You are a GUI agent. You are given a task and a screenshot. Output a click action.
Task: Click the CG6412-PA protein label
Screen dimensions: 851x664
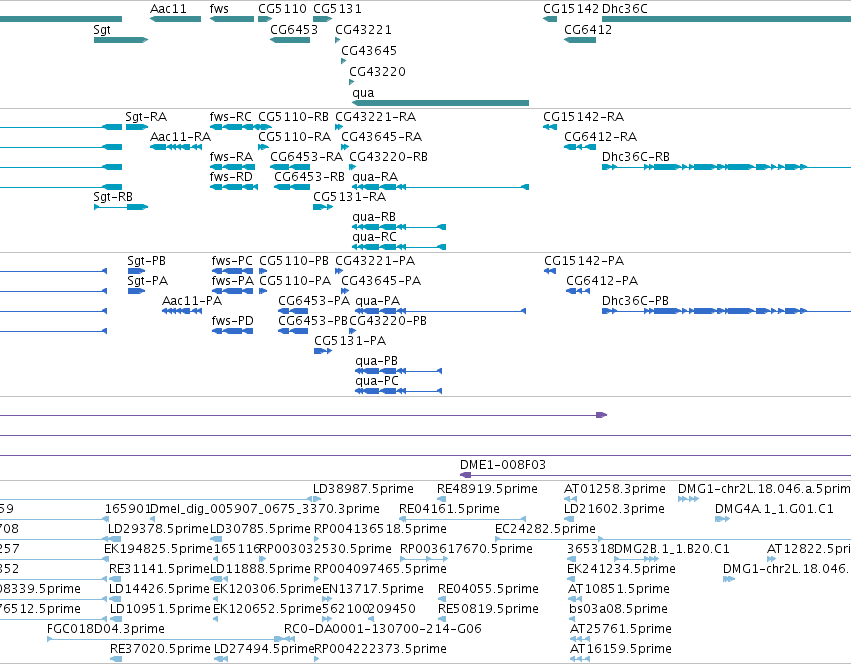tap(602, 281)
